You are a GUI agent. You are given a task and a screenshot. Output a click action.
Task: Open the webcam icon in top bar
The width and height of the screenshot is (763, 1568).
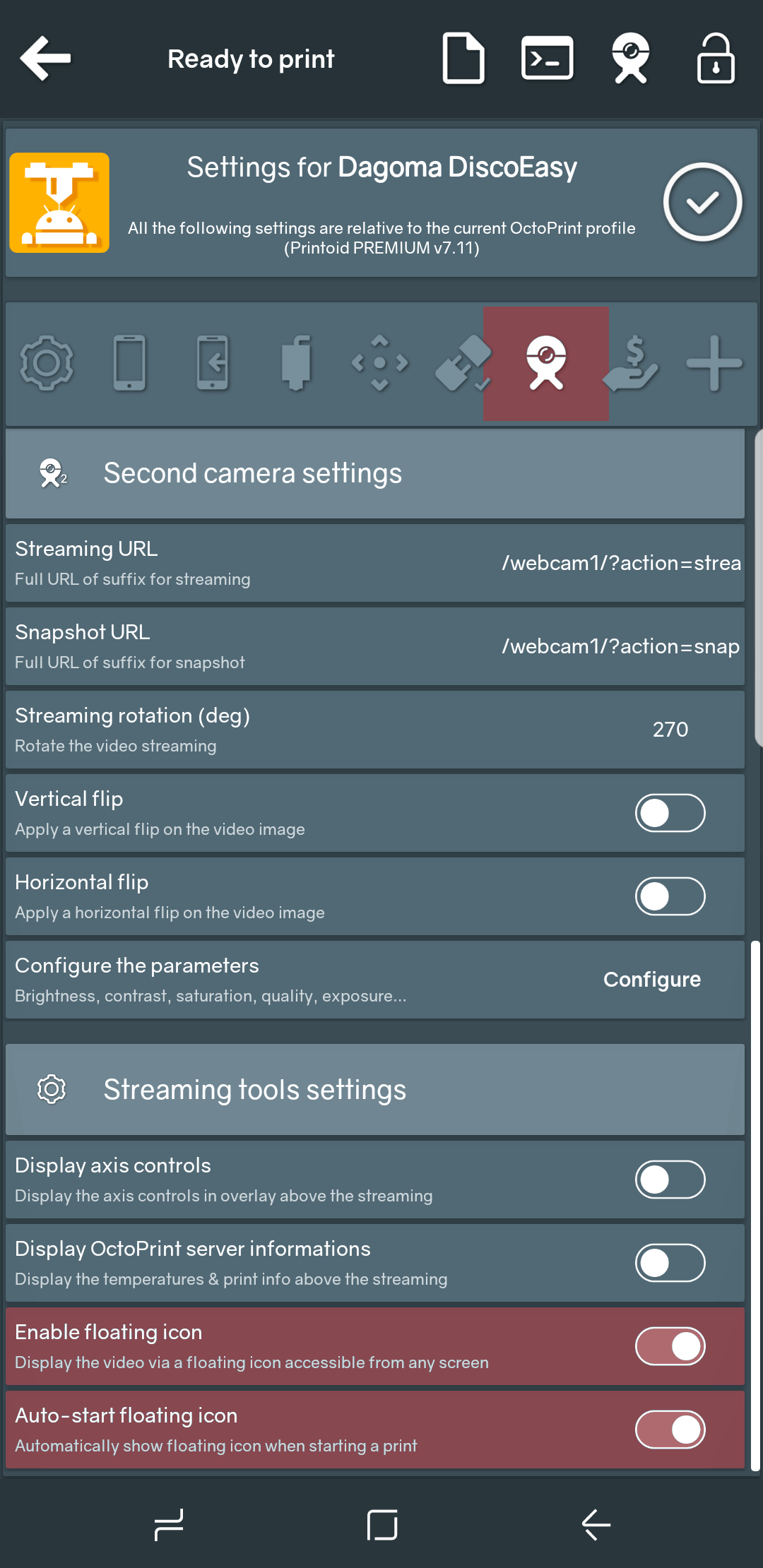631,59
